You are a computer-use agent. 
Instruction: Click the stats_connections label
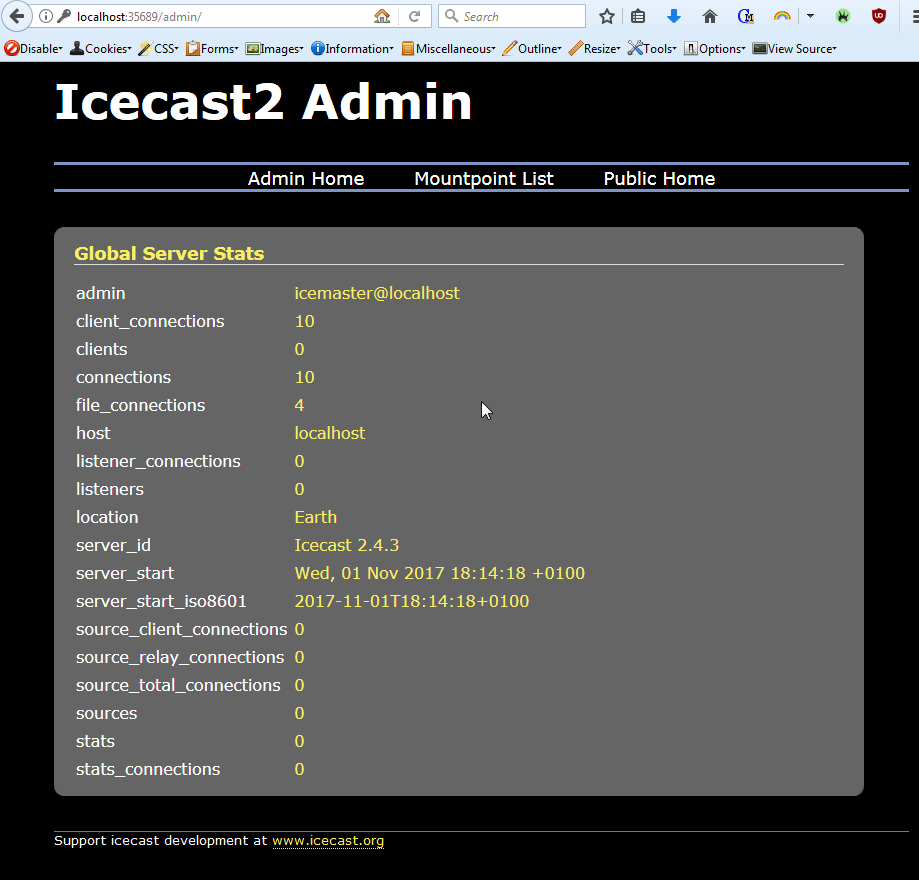[x=148, y=769]
